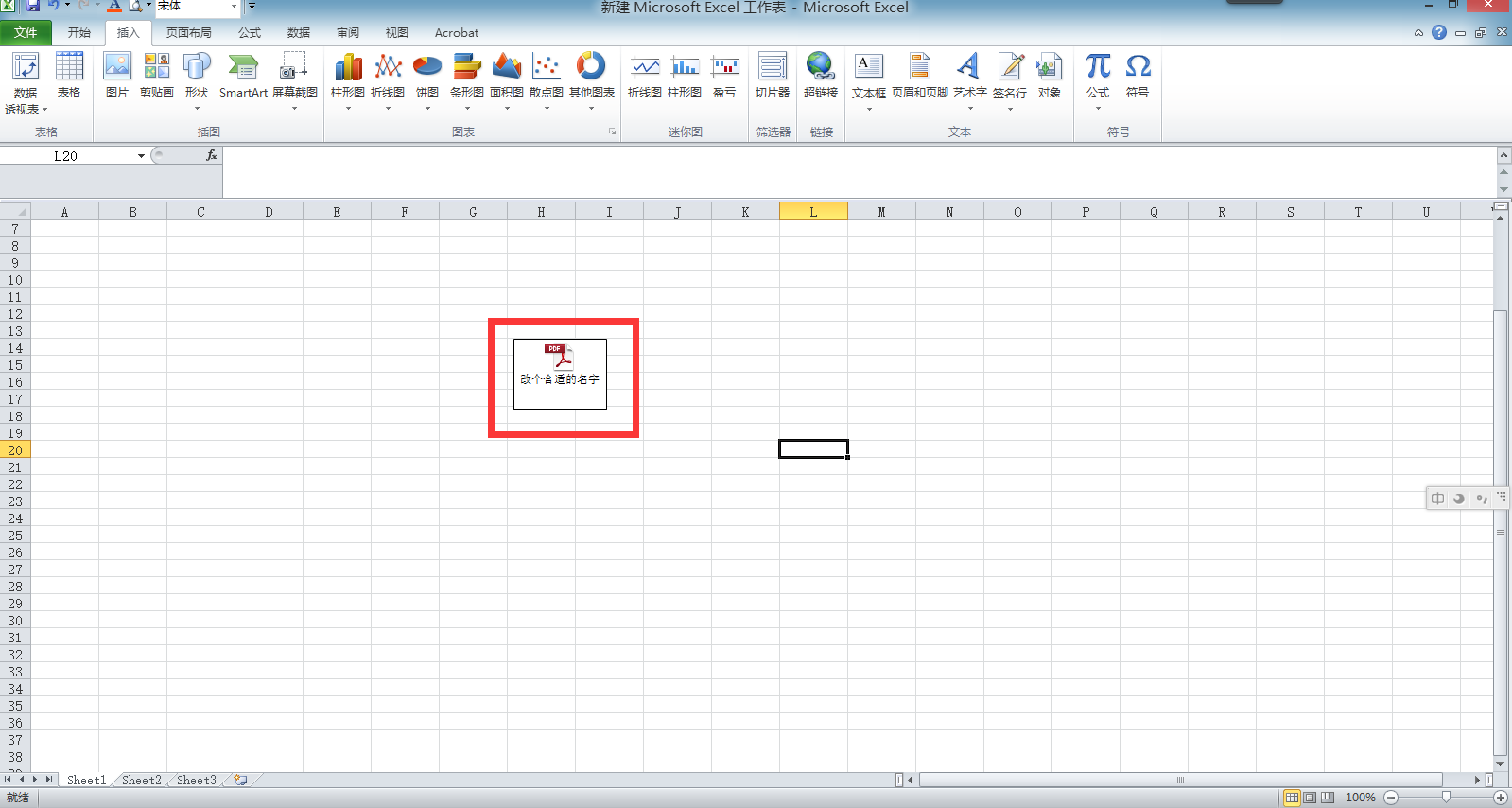1512x808 pixels.
Task: Select the Sheet1 worksheet tab
Action: 86,781
